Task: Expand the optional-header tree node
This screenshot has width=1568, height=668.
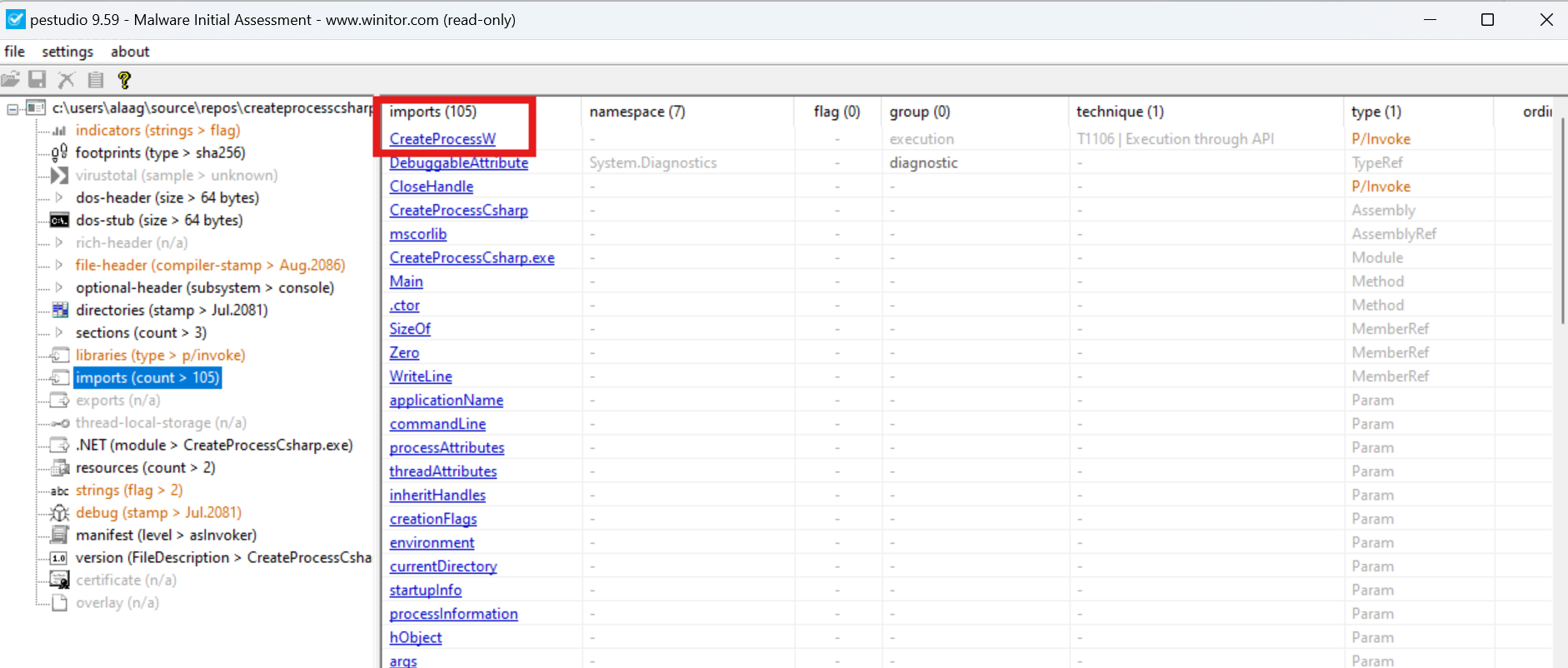Action: tap(59, 288)
